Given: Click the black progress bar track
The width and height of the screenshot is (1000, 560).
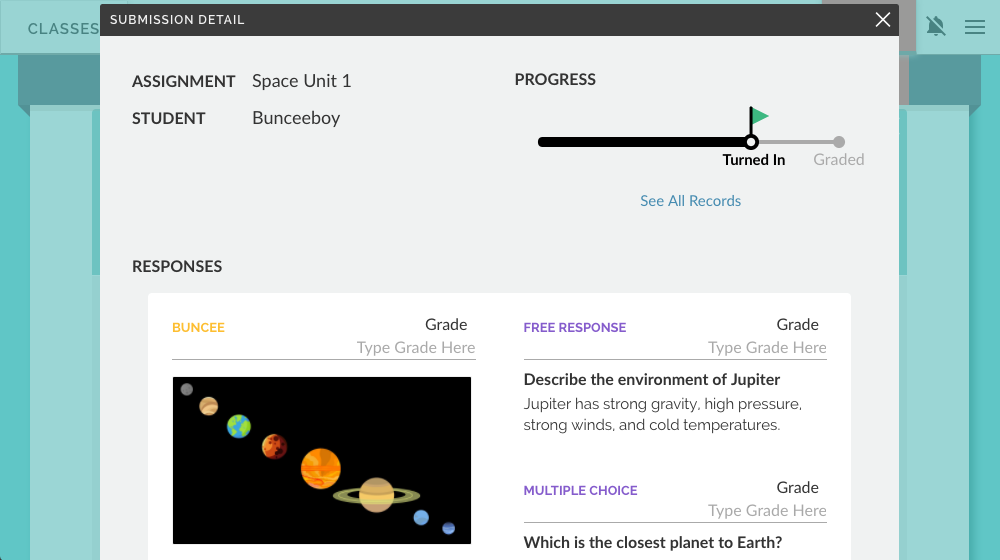Looking at the screenshot, I should (x=640, y=142).
